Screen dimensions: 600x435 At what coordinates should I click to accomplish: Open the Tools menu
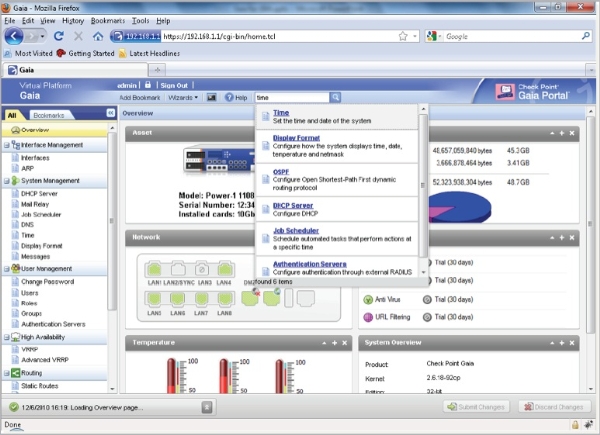pyautogui.click(x=140, y=21)
